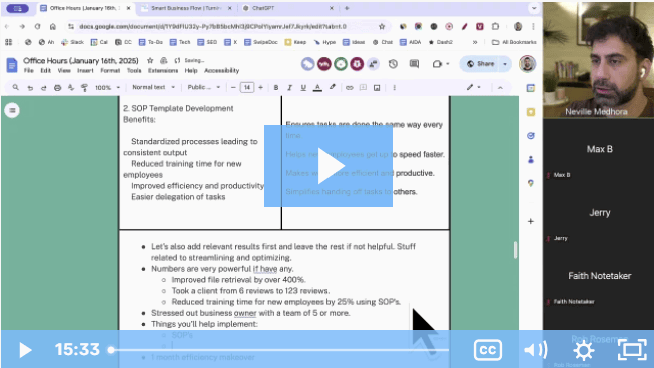Open the text color picker

[x=317, y=88]
